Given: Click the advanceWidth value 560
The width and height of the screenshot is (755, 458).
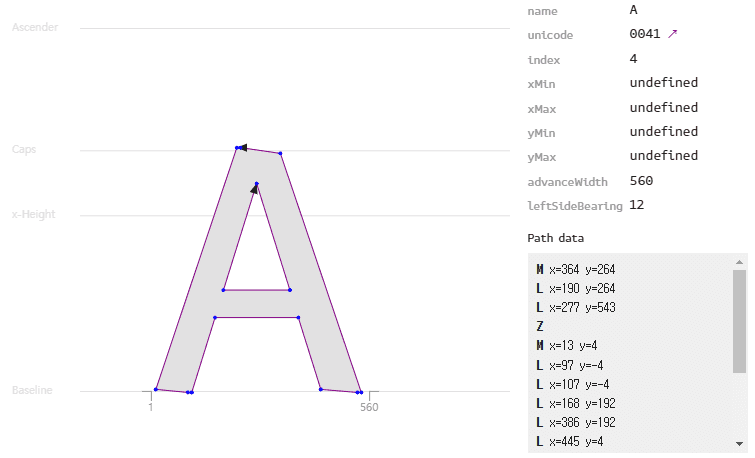Looking at the screenshot, I should (641, 181).
